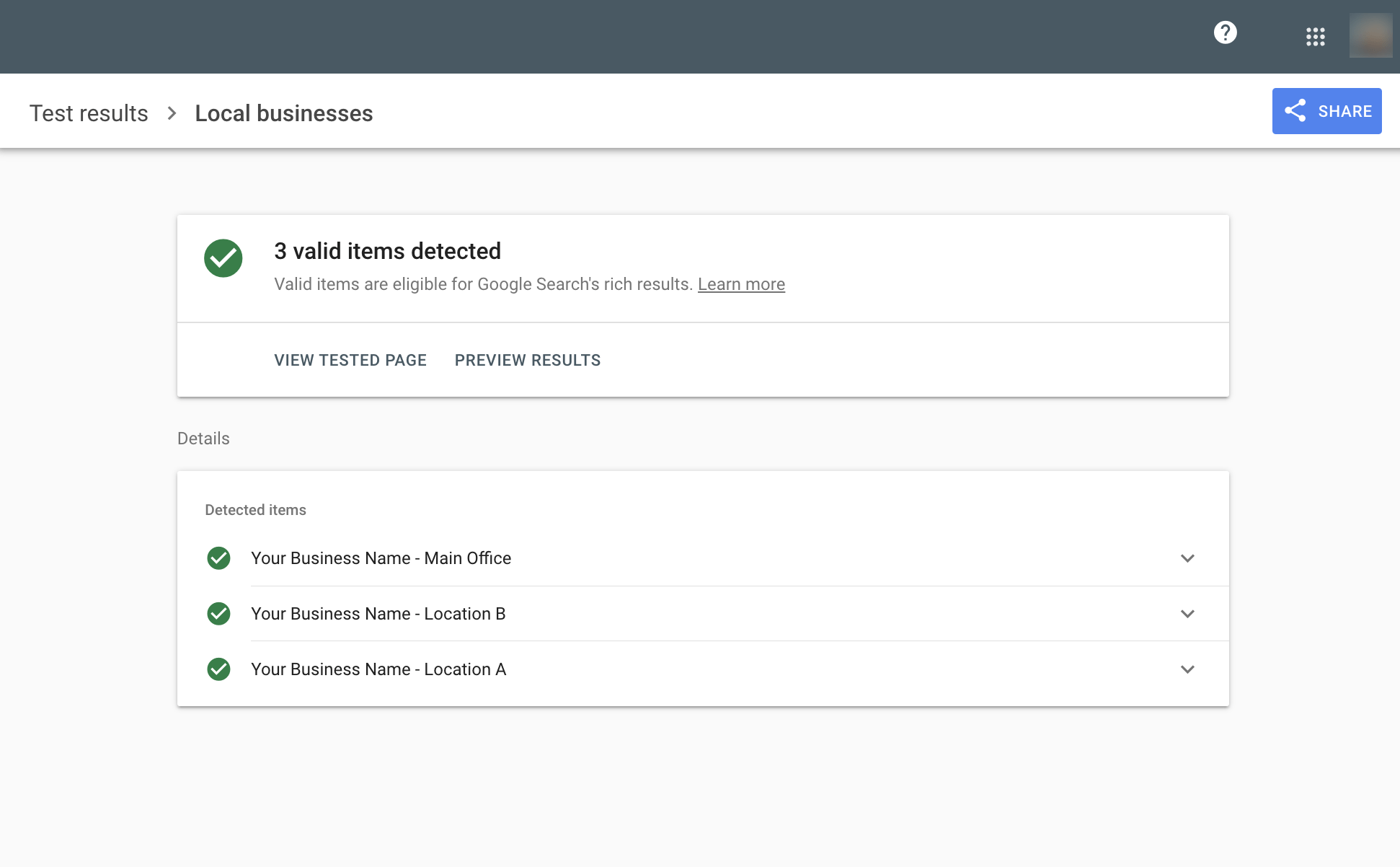
Task: Select the Local businesses breadcrumb label
Action: 283,113
